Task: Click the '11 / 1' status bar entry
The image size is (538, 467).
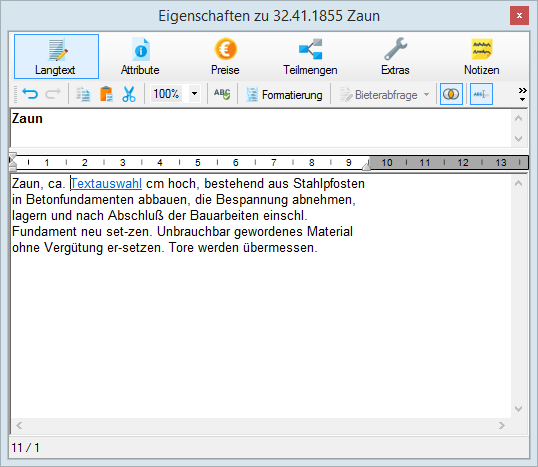Action: (25, 448)
